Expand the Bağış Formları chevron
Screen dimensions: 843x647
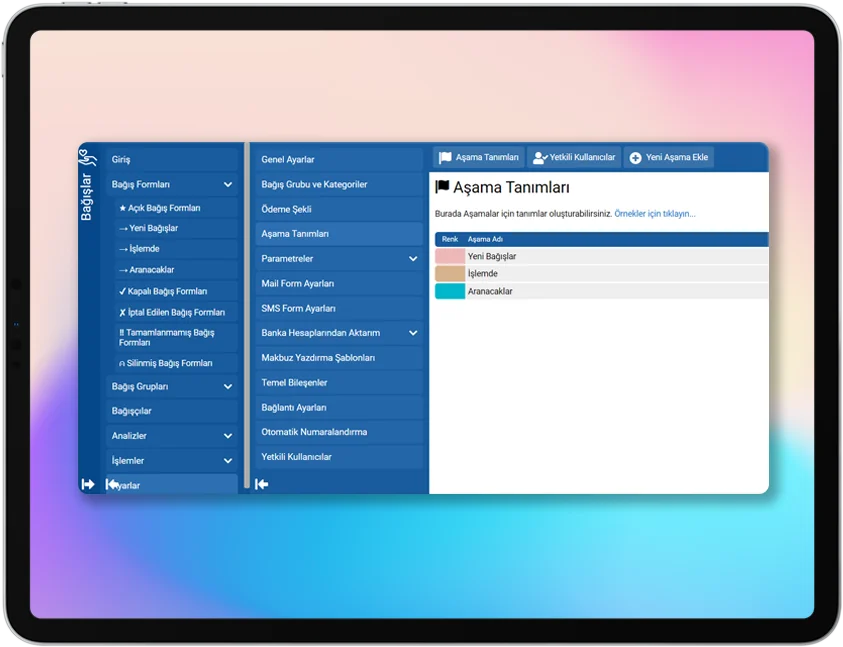point(228,185)
